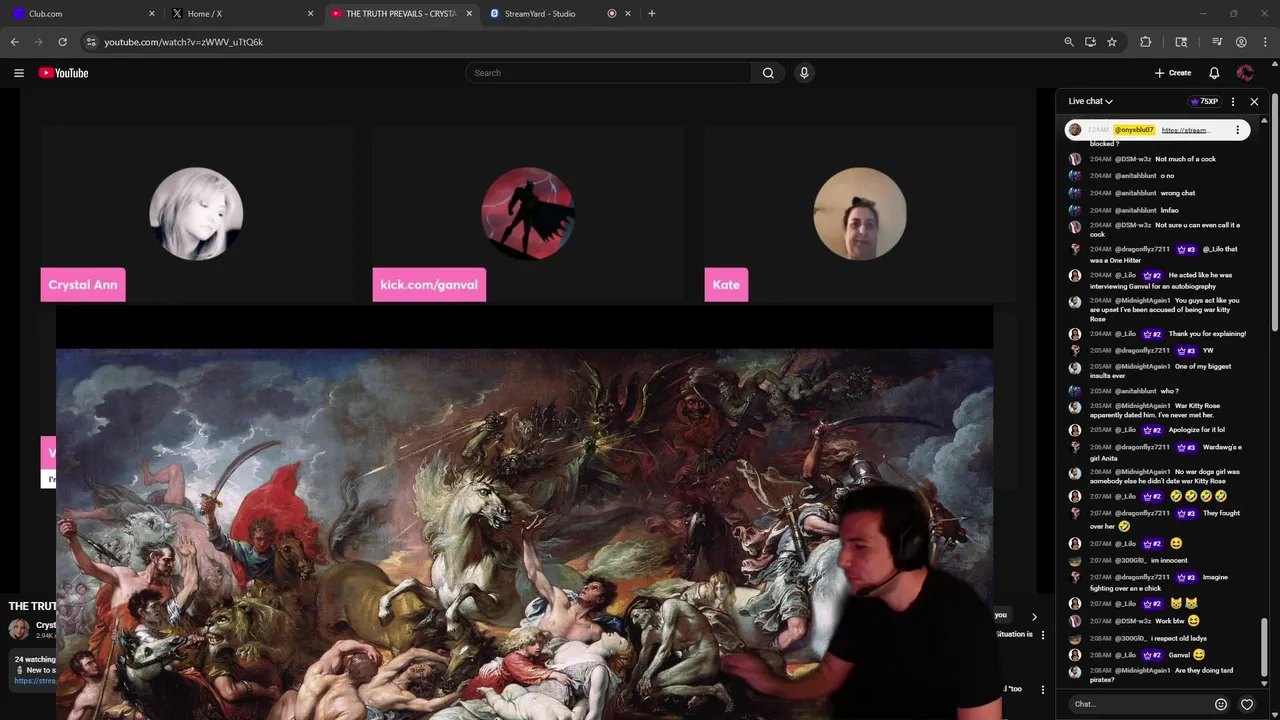Select THE TRUTH PREVAILS YouTube tab
The image size is (1280, 720).
[402, 14]
